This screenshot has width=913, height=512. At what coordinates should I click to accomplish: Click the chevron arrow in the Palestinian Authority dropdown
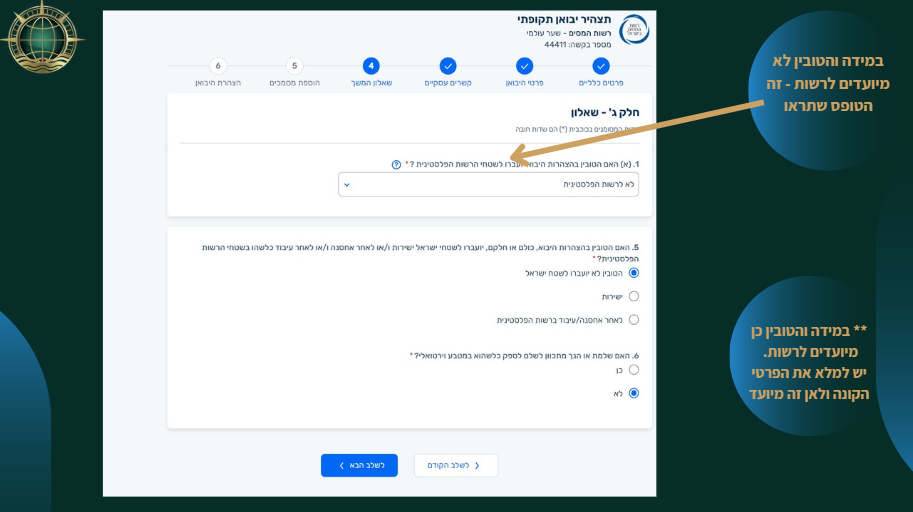click(x=346, y=185)
